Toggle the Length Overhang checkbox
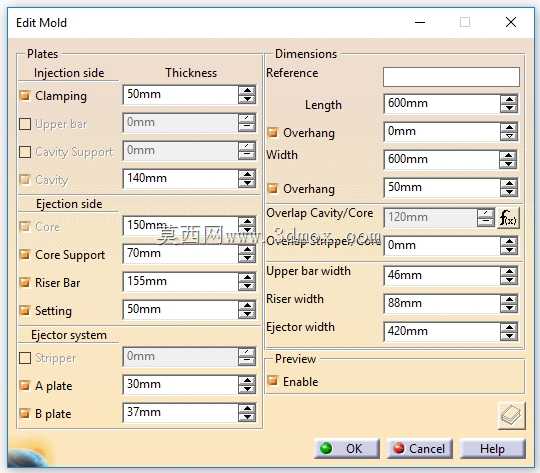The width and height of the screenshot is (540, 473). [x=273, y=132]
